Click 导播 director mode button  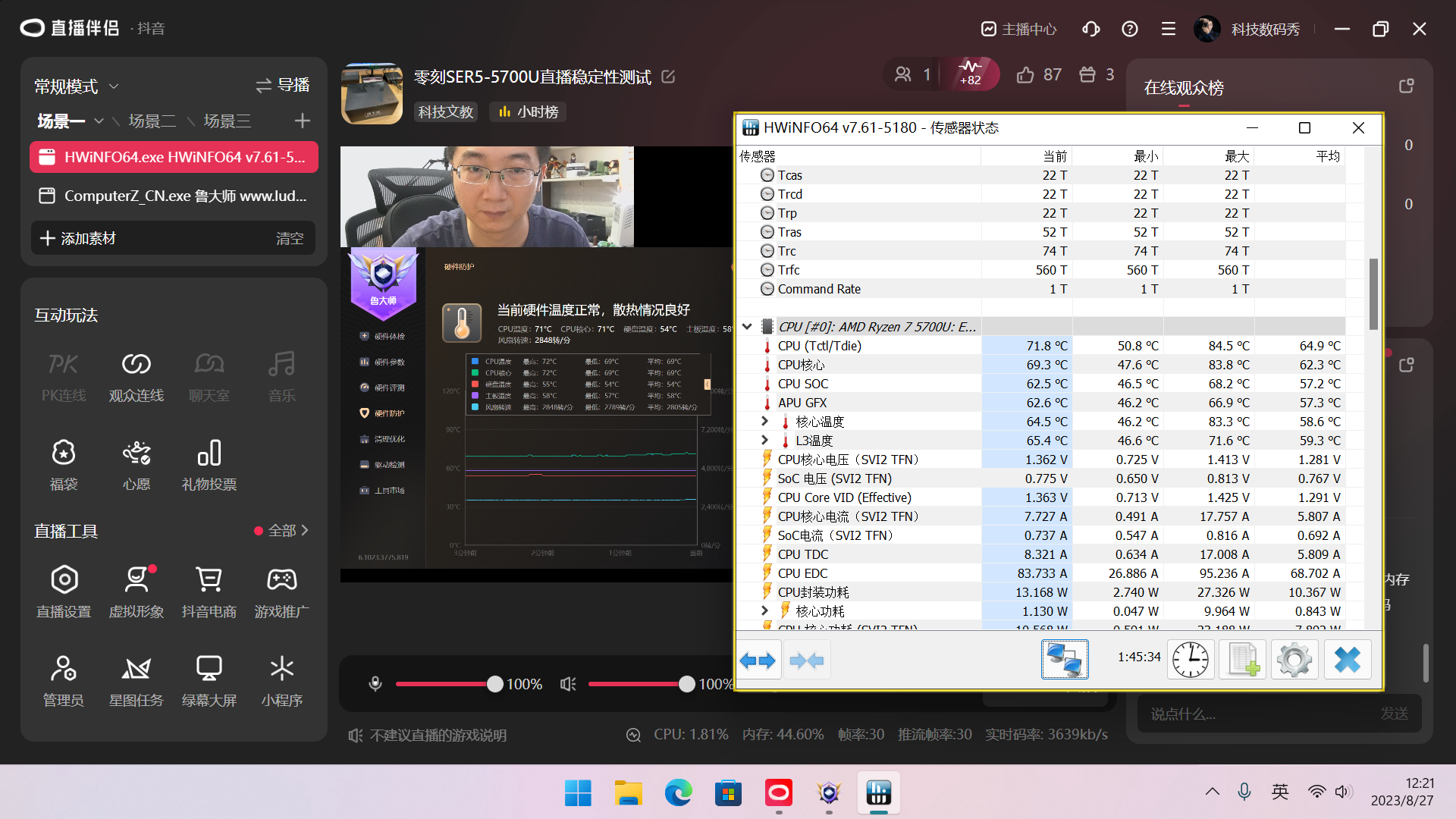[282, 85]
